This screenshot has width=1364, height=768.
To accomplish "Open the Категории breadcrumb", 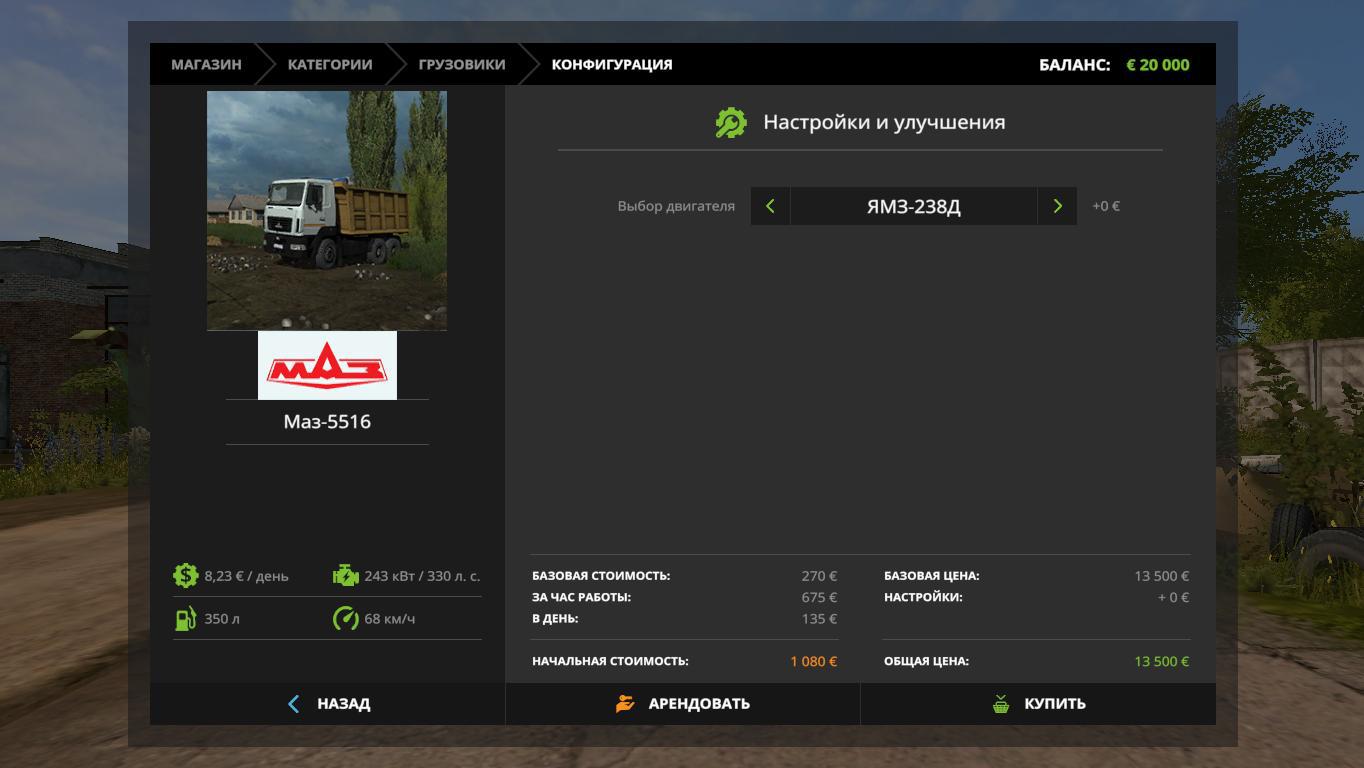I will (329, 64).
